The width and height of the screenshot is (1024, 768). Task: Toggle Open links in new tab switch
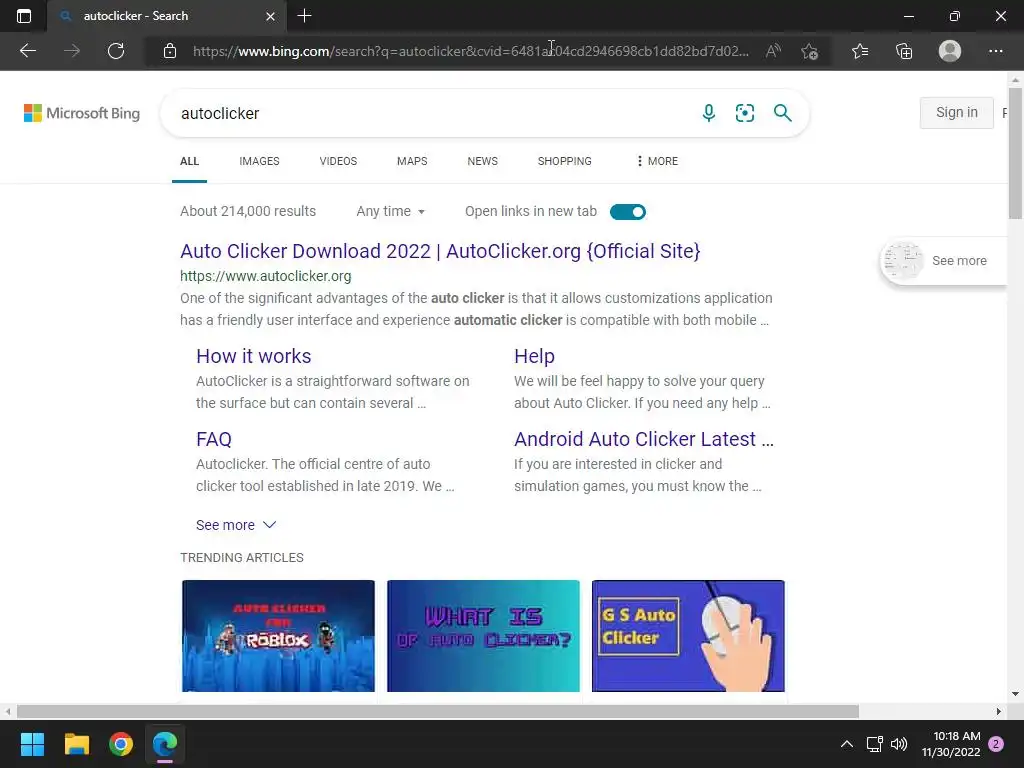click(628, 212)
